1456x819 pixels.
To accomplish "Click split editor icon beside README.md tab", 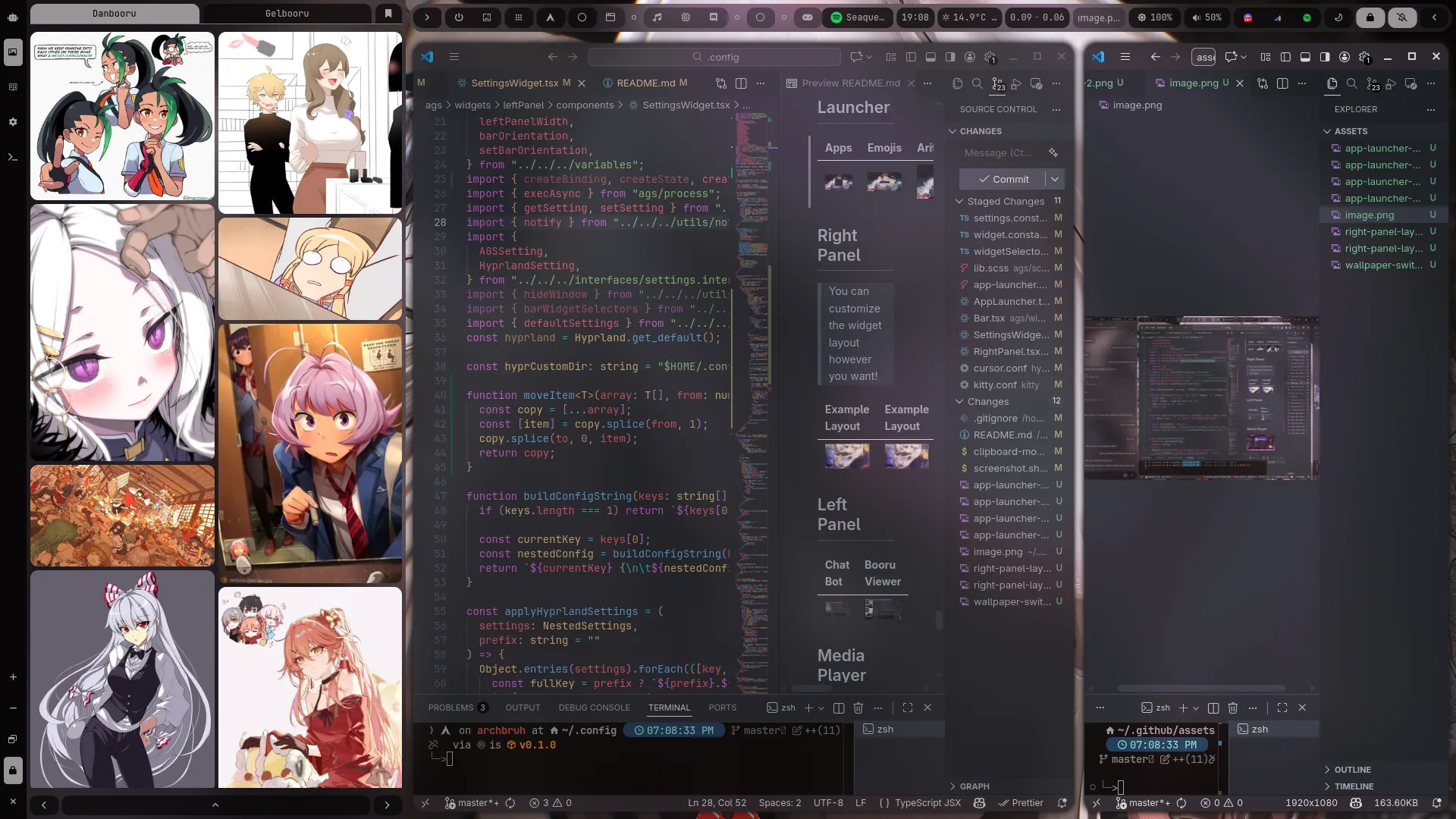I will point(741,83).
